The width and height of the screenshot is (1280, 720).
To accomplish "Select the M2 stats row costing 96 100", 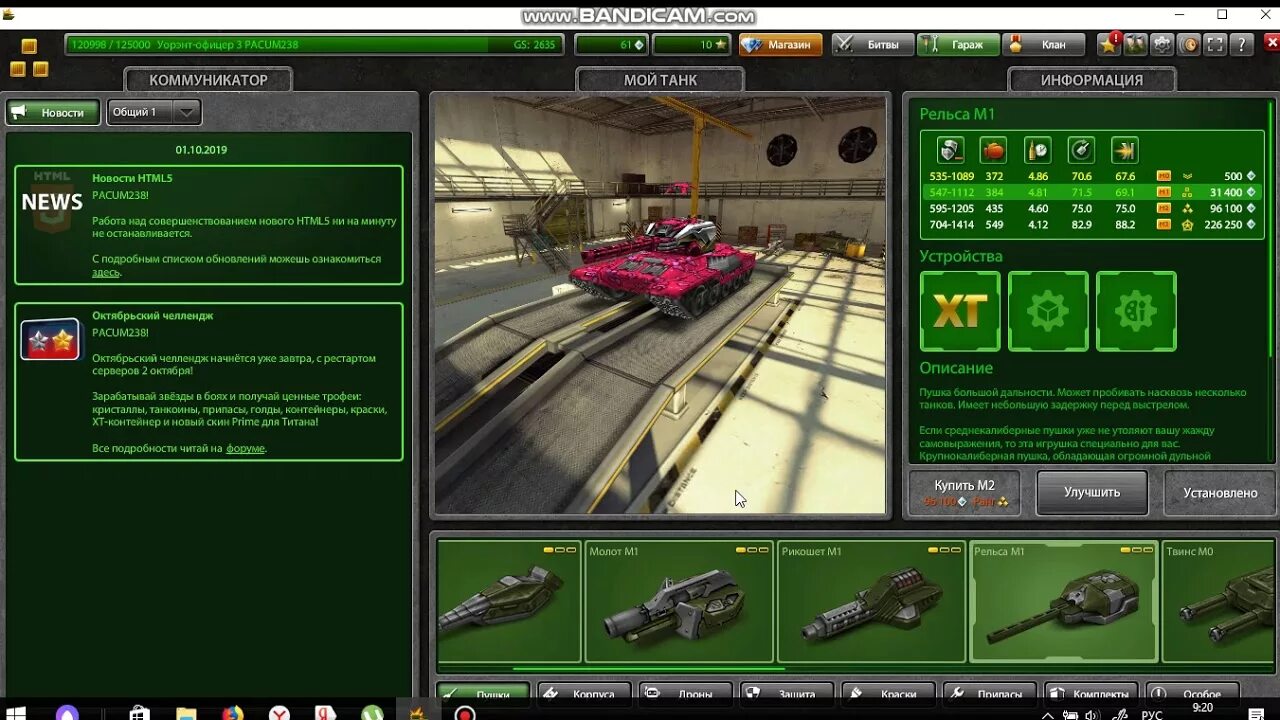I will click(x=1092, y=208).
